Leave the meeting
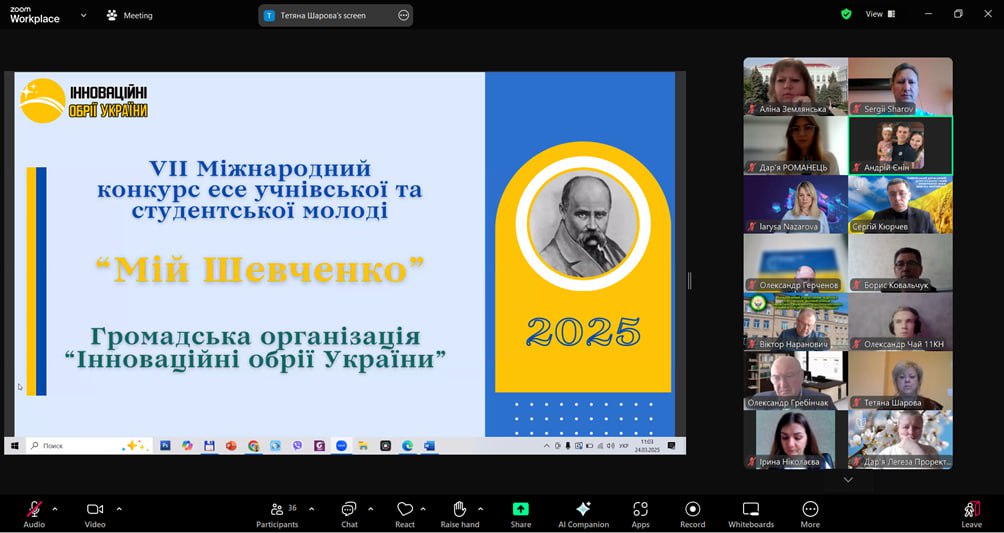This screenshot has height=533, width=1004. coord(971,514)
